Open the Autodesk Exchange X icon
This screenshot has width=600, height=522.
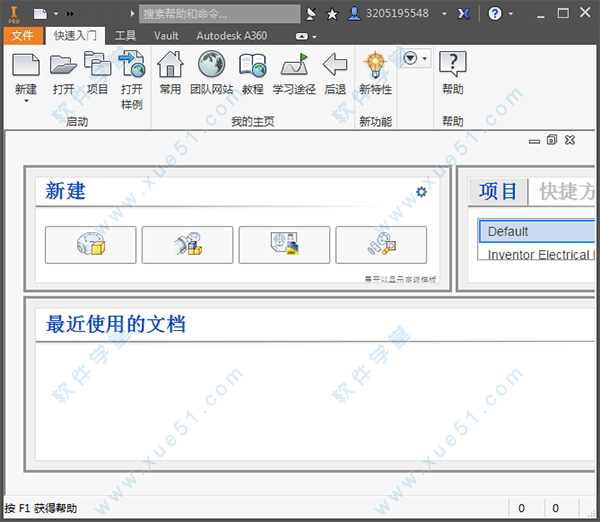(463, 14)
